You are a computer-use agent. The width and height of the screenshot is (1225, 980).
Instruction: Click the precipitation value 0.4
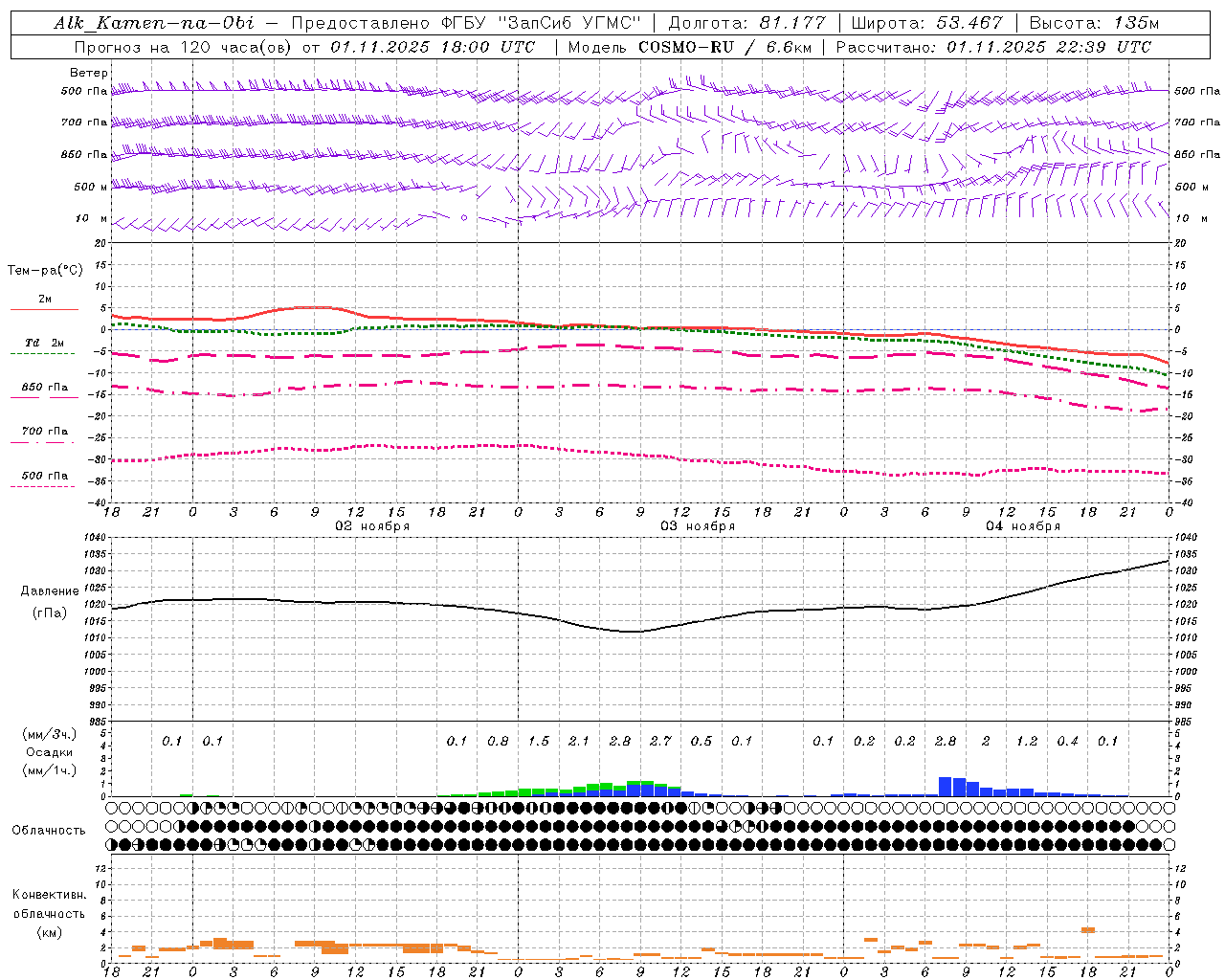tap(1067, 741)
